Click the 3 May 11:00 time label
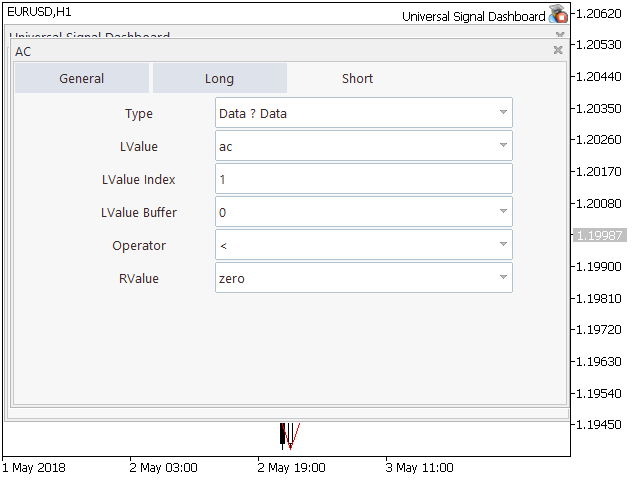Screen dimensions: 640x480 pos(419,468)
